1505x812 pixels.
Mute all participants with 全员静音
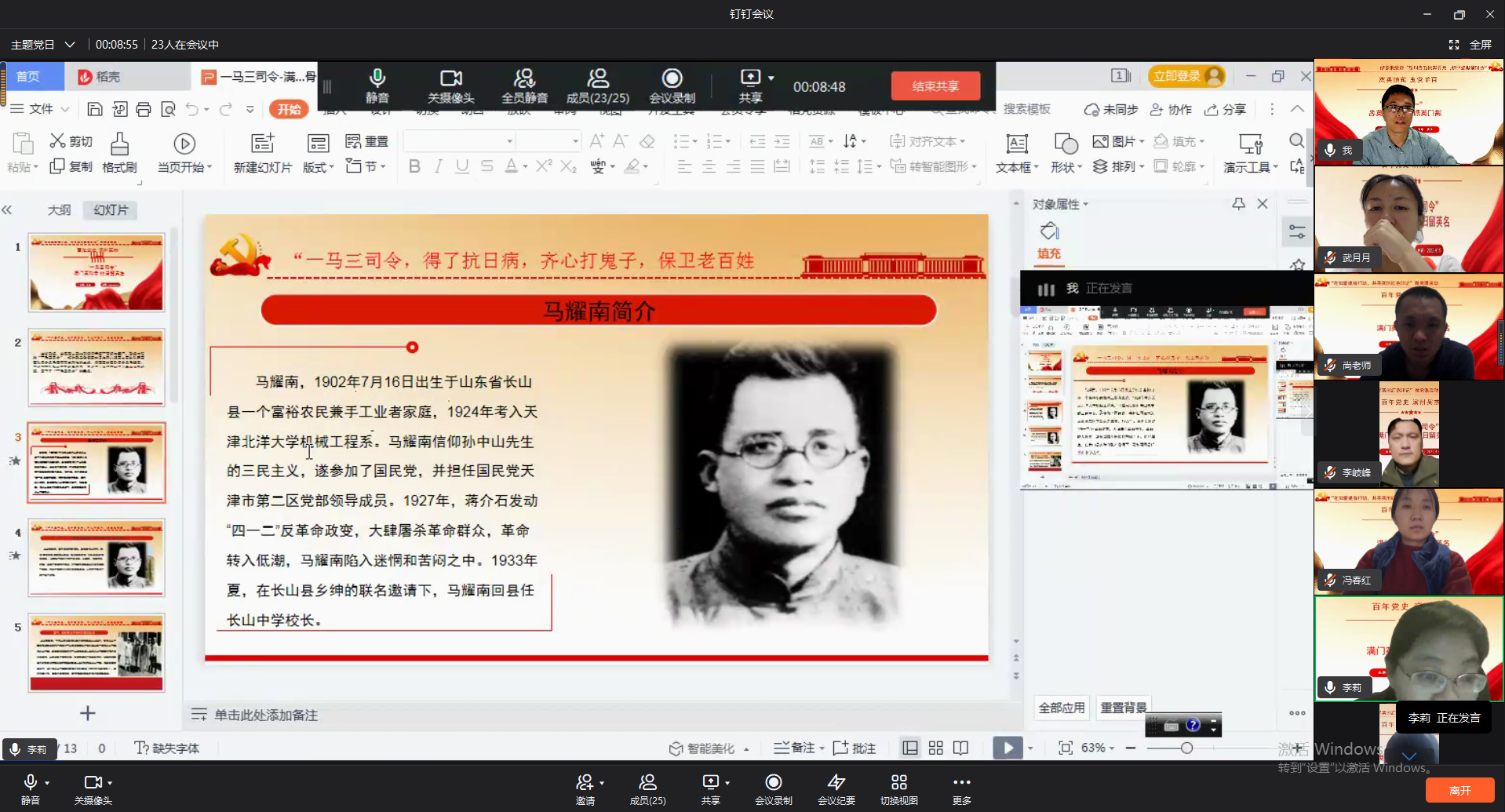524,86
